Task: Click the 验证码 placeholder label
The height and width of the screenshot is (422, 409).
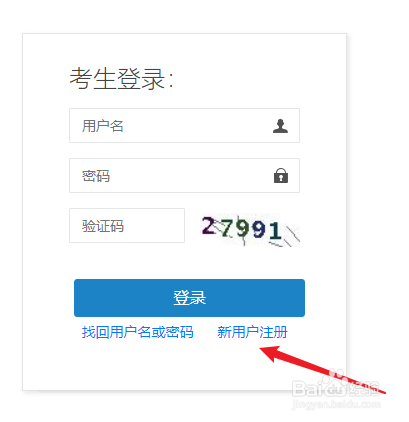Action: point(103,226)
